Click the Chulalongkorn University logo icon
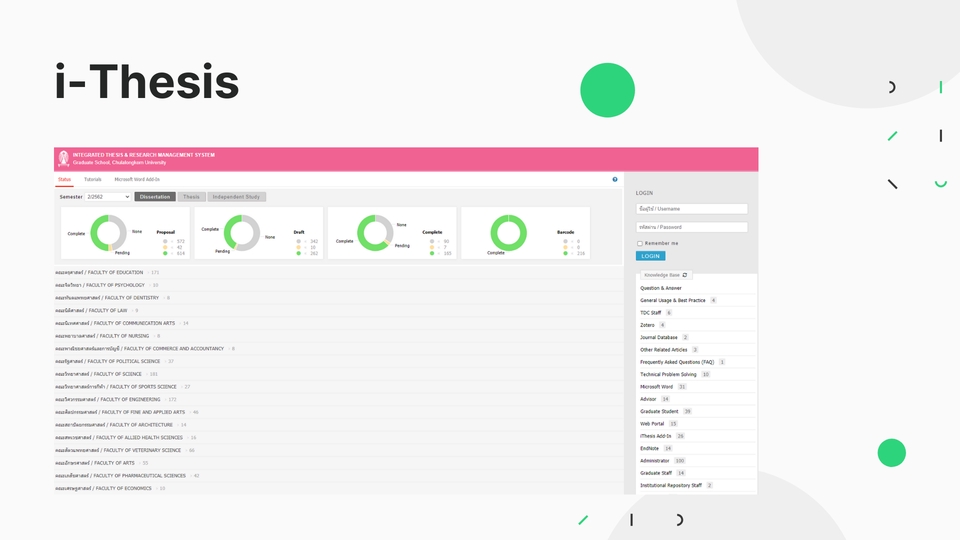Image resolution: width=960 pixels, height=540 pixels. tap(64, 159)
